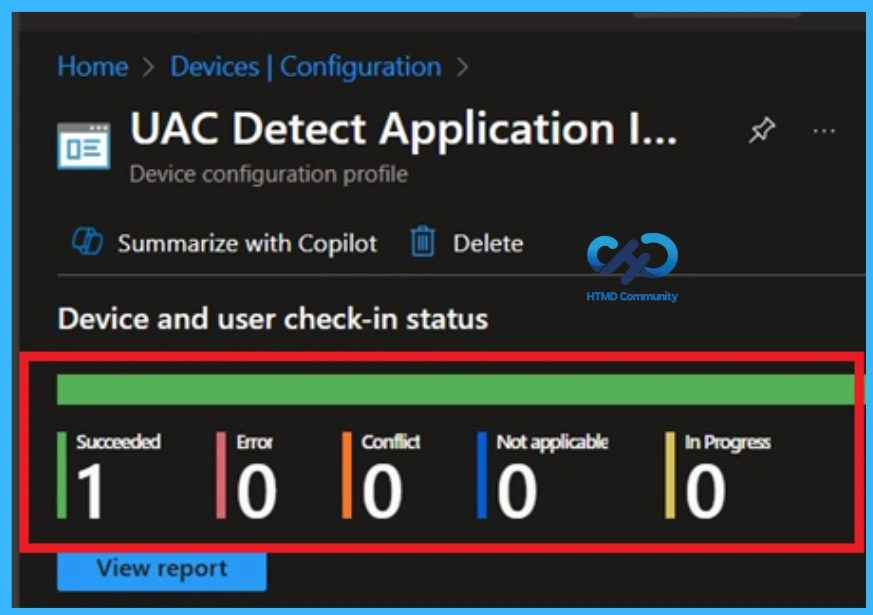Click the Summarize with Copilot icon
873x615 pixels.
pos(90,242)
